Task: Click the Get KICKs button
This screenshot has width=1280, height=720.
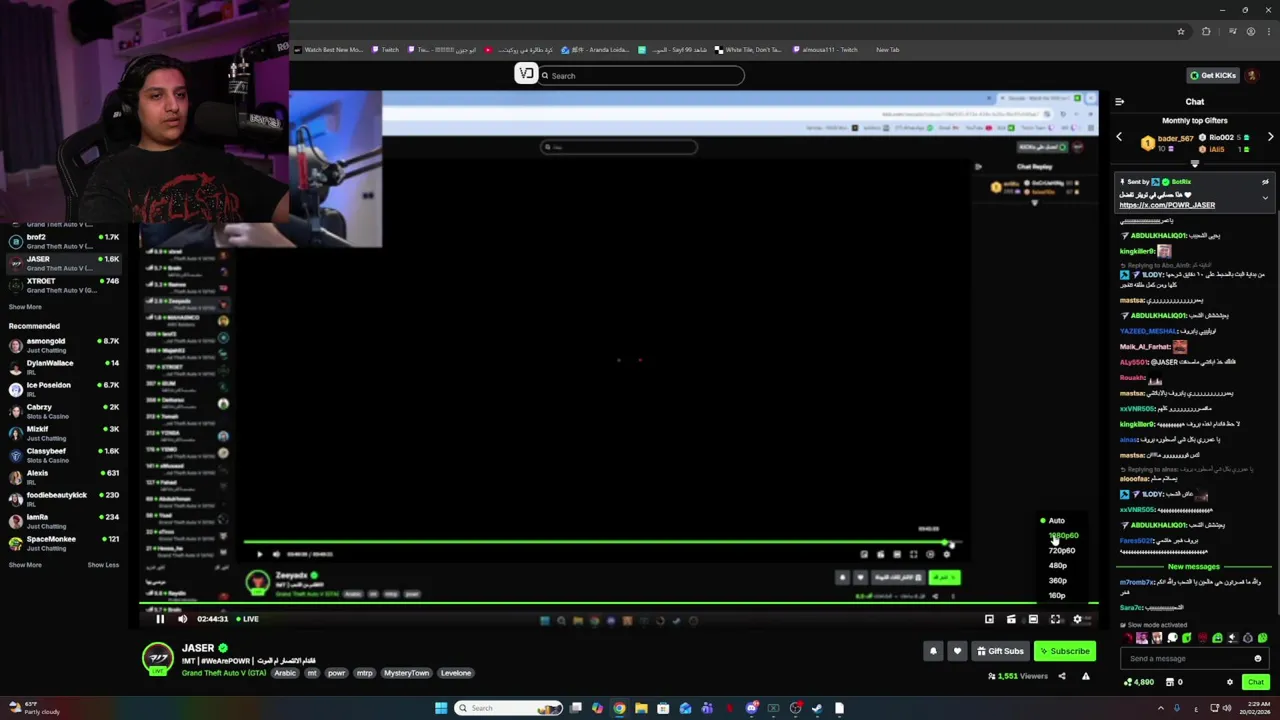Action: 1213,75
